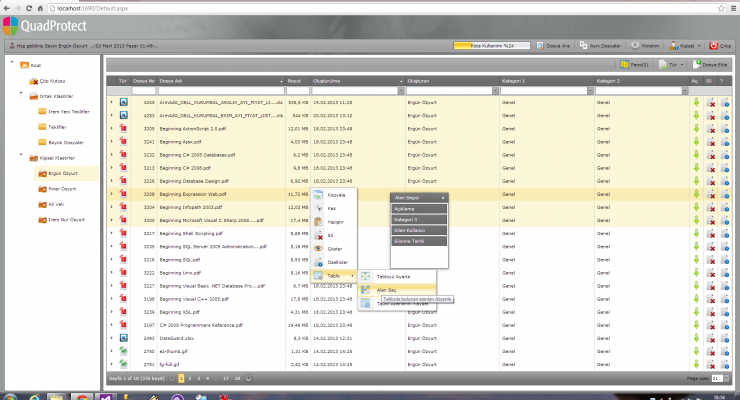Click info icon for ez-thumb.gif row
The width and height of the screenshot is (740, 400).
(725, 351)
